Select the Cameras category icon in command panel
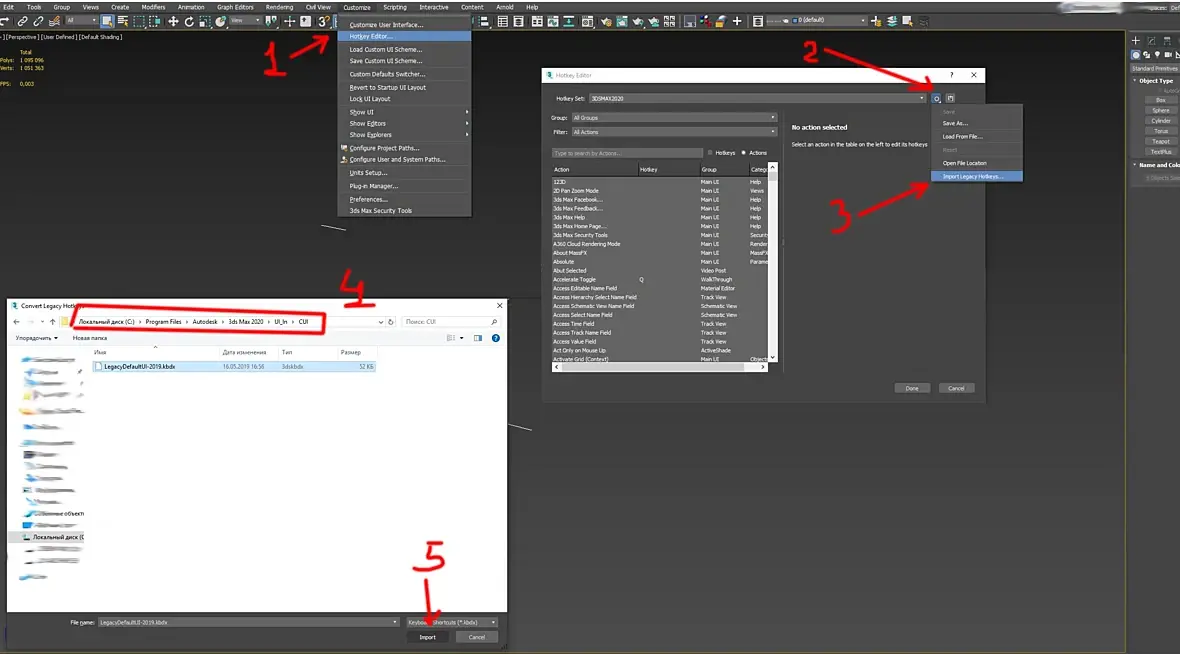 tap(1168, 55)
